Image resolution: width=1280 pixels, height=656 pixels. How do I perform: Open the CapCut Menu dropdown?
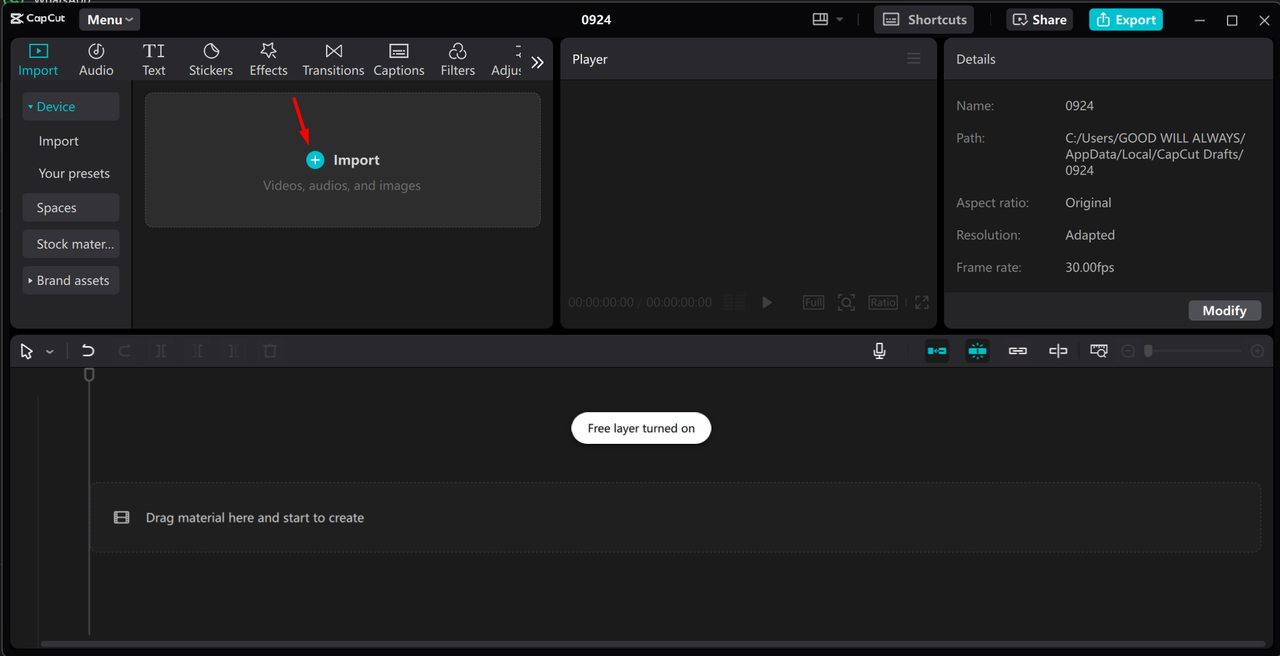click(x=110, y=19)
